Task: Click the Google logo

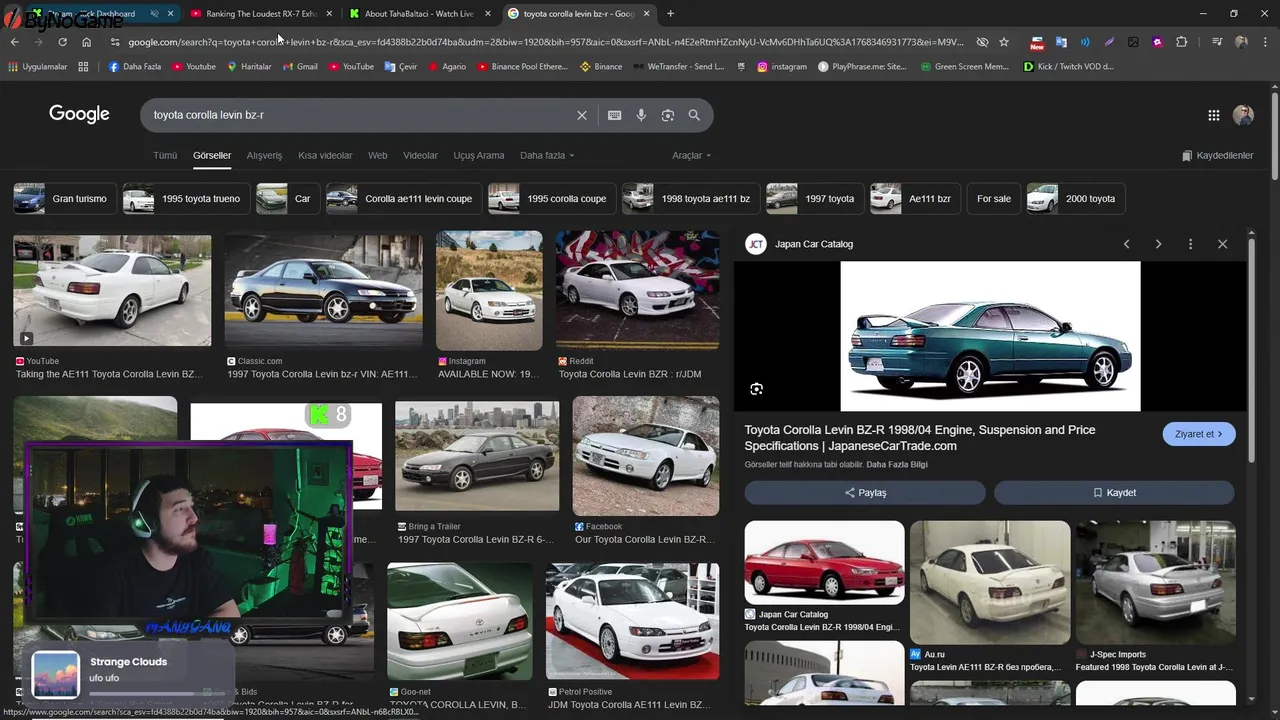Action: (x=79, y=114)
